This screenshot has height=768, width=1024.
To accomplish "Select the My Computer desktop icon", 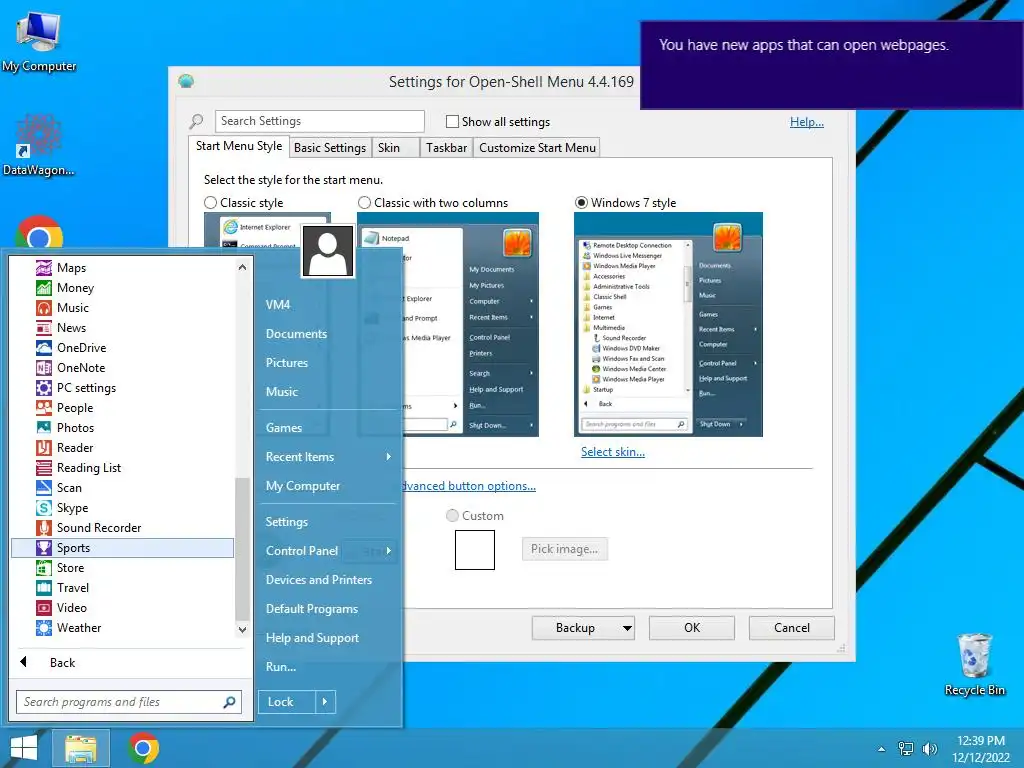I will (39, 42).
